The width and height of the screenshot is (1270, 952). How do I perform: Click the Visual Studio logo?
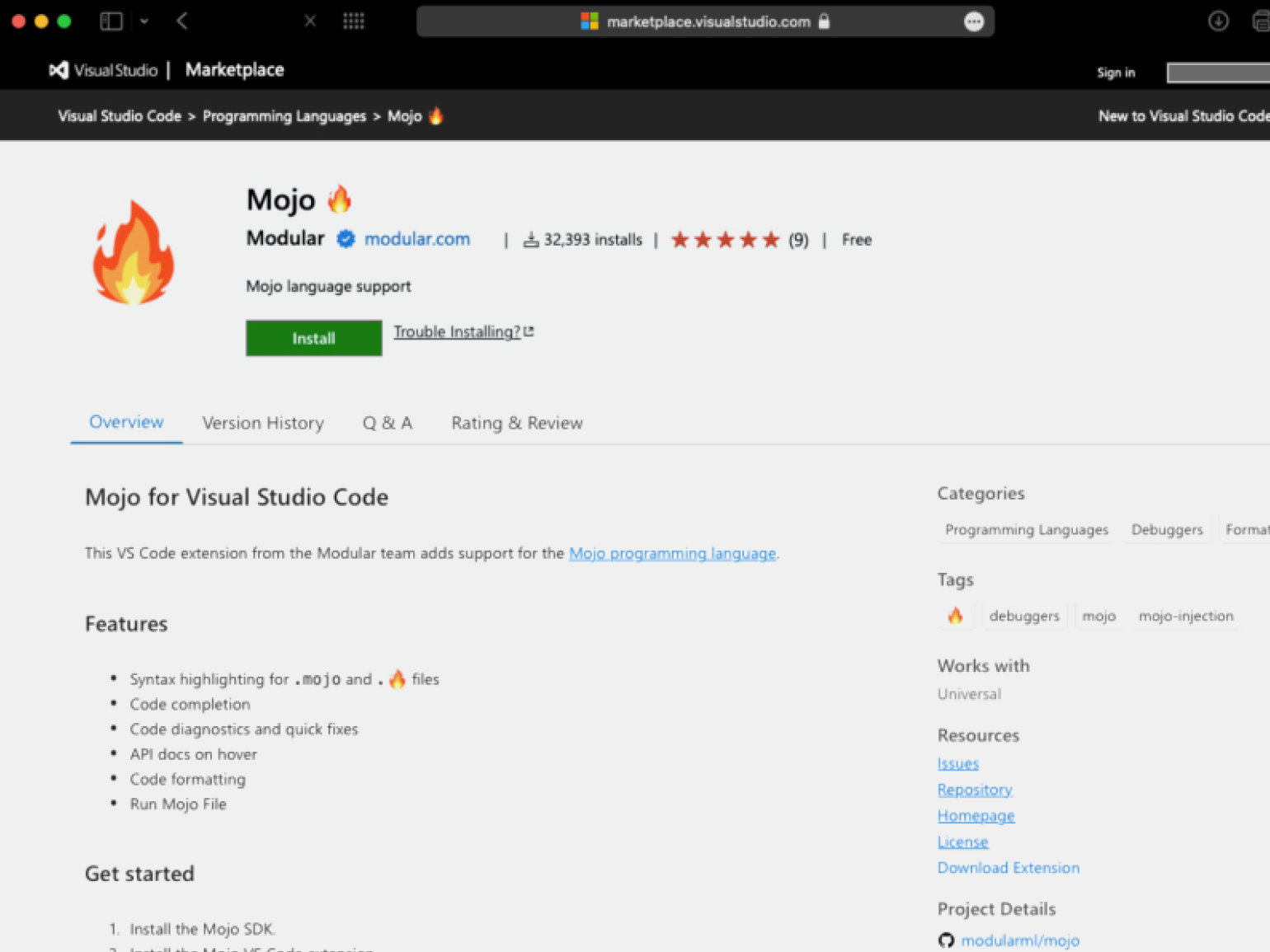tap(103, 70)
